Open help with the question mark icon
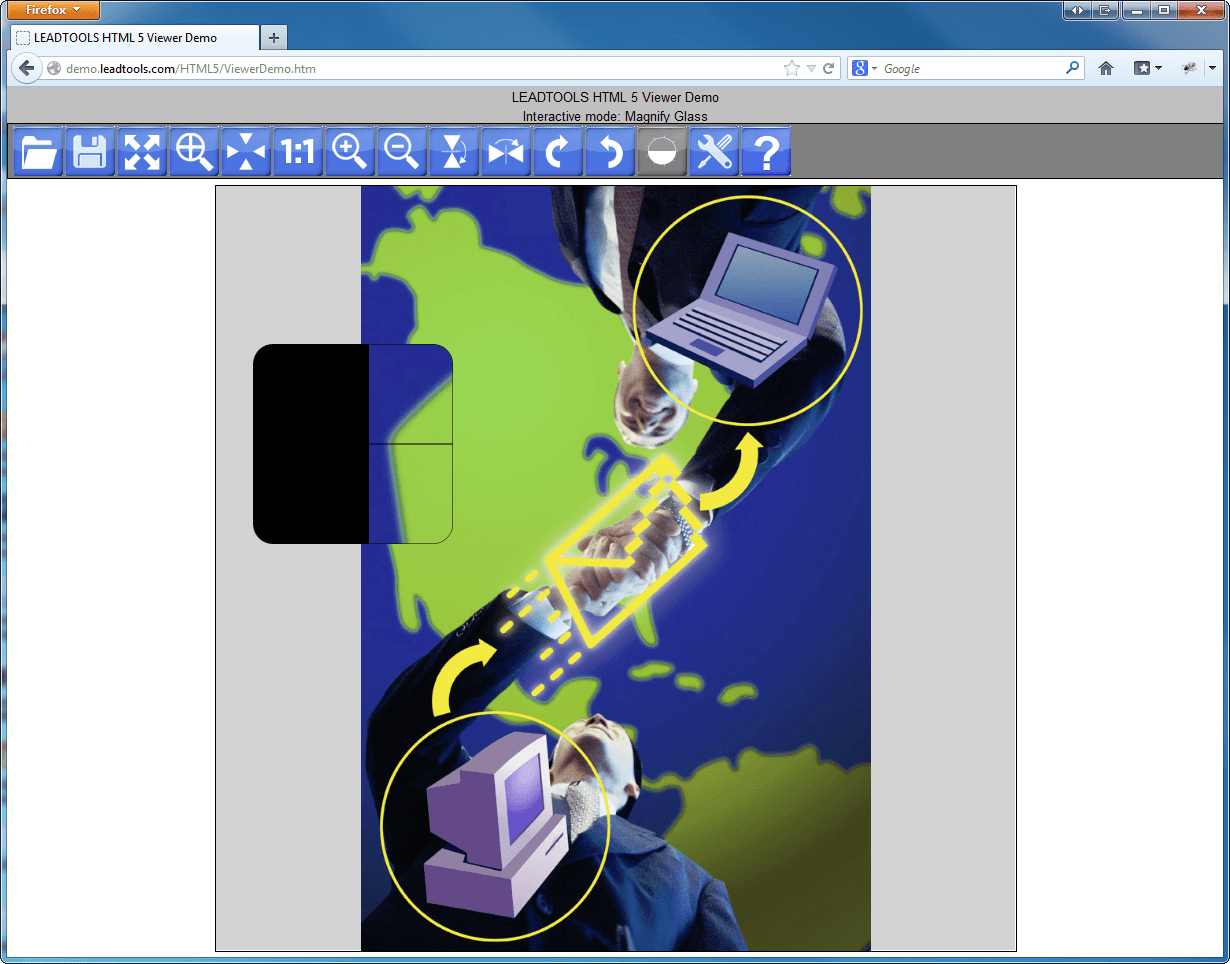The width and height of the screenshot is (1230, 964). tap(766, 152)
